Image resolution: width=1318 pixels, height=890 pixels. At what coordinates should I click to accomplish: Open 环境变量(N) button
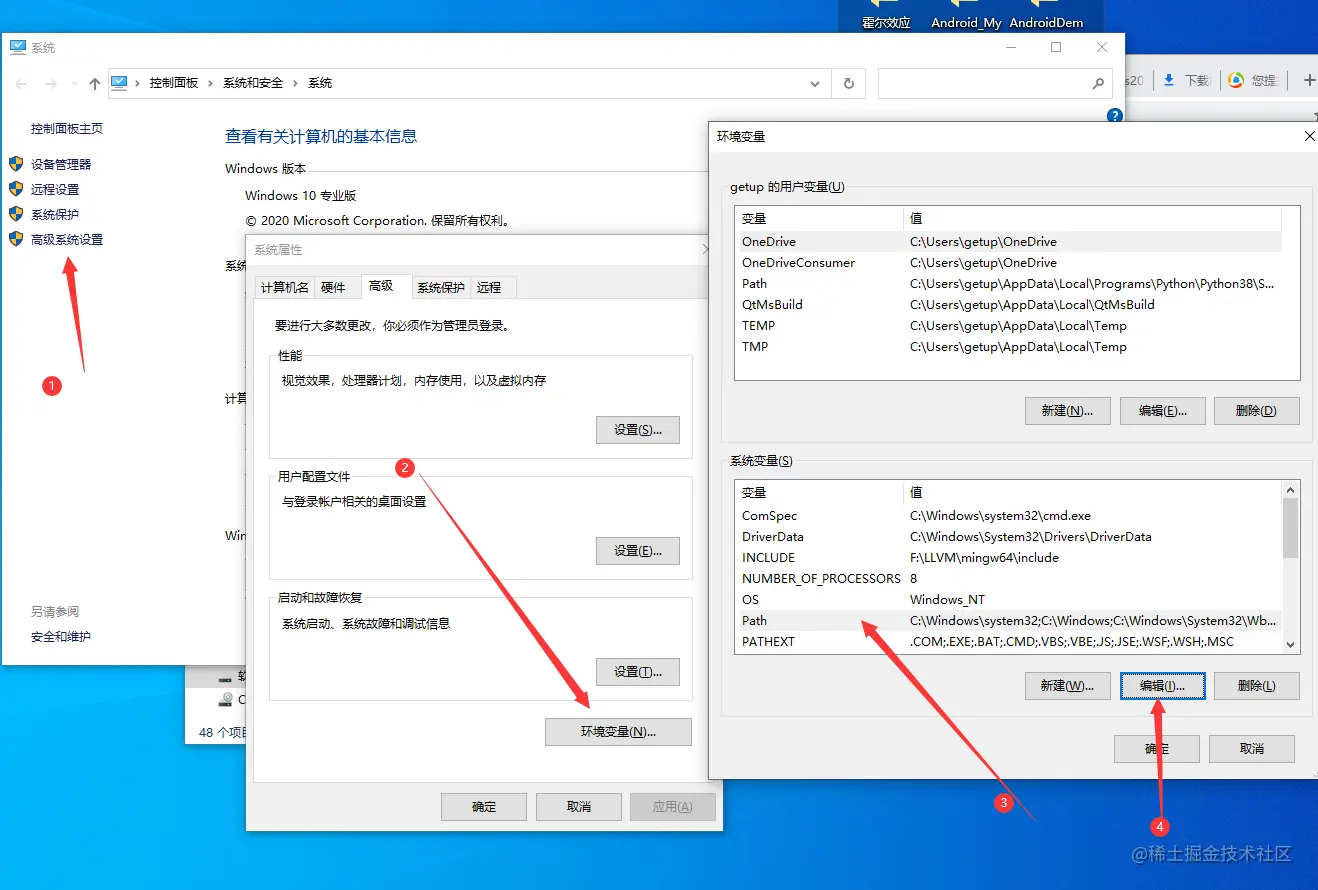(618, 732)
